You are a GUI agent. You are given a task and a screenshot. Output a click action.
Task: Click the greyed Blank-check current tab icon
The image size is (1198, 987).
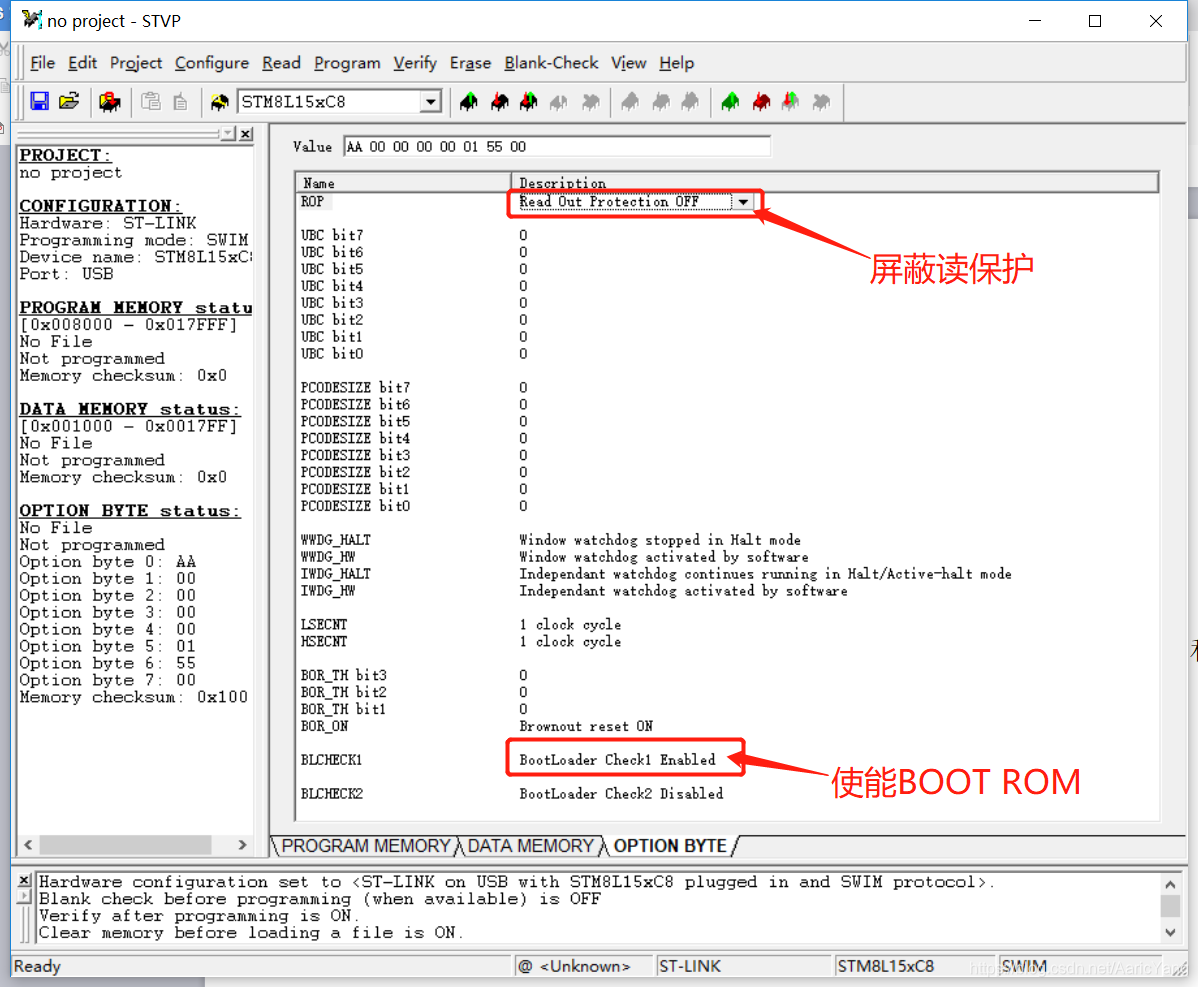(559, 102)
